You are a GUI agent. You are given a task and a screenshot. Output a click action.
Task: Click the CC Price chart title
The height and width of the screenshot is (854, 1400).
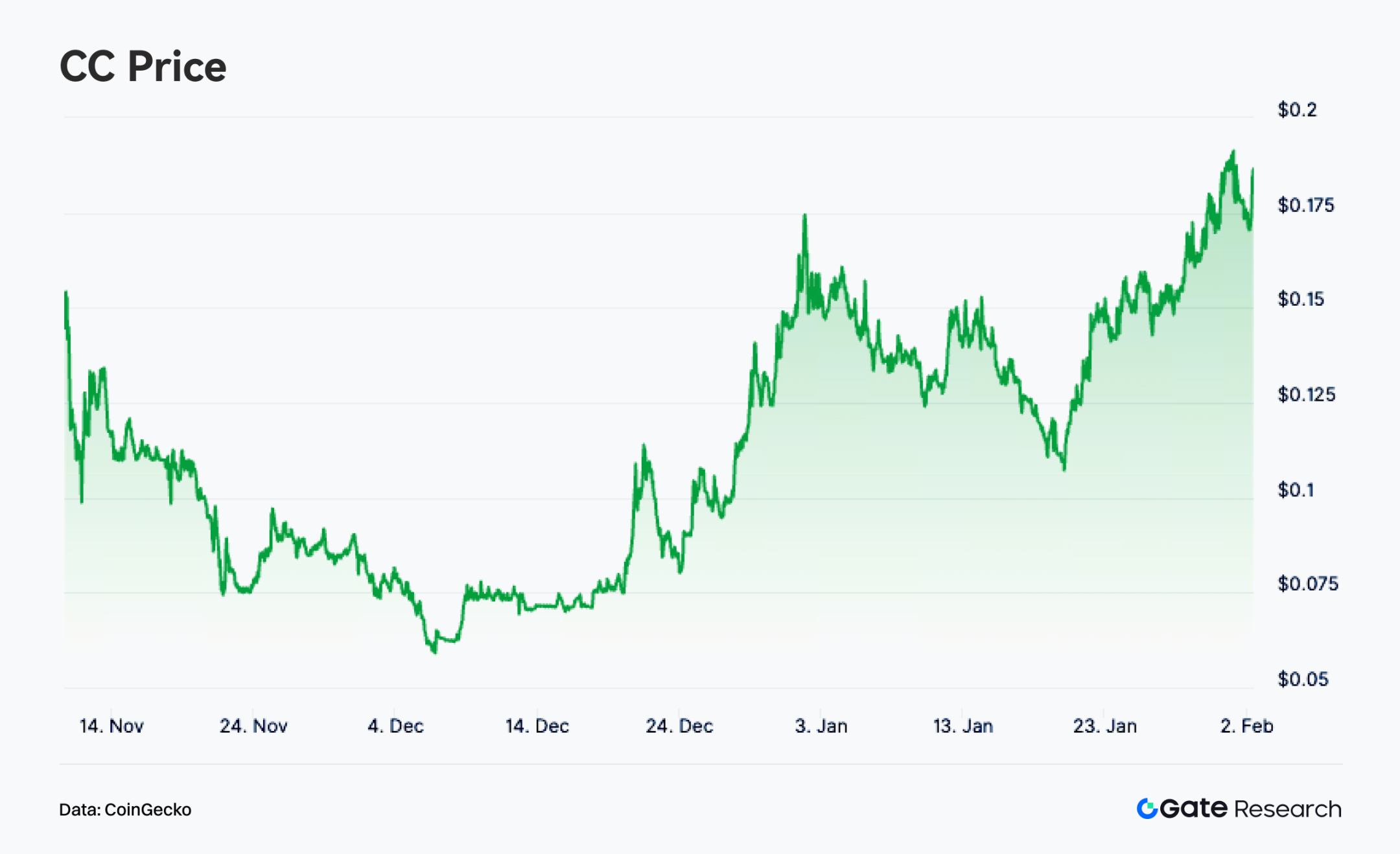click(x=143, y=66)
